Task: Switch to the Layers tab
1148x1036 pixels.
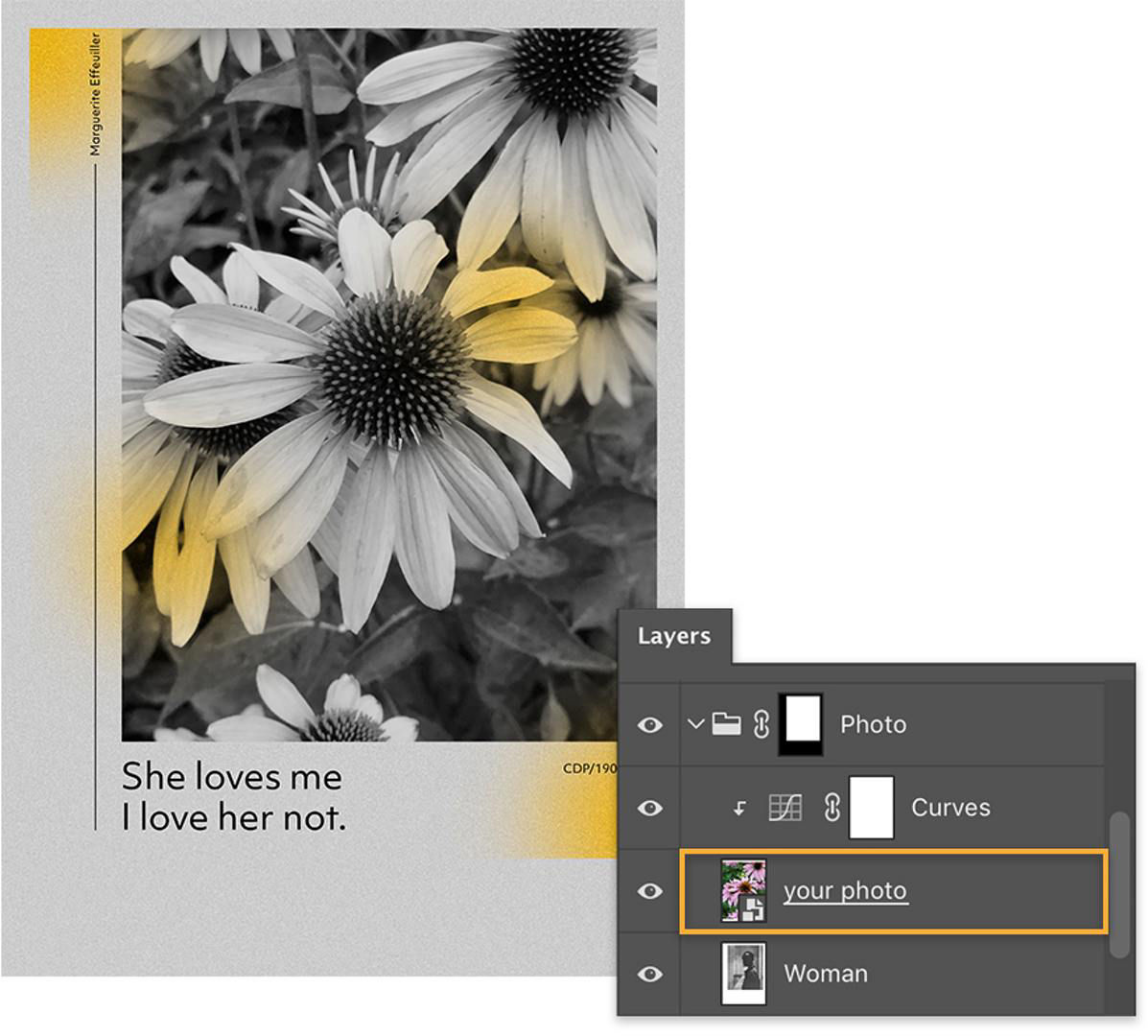Action: click(674, 635)
